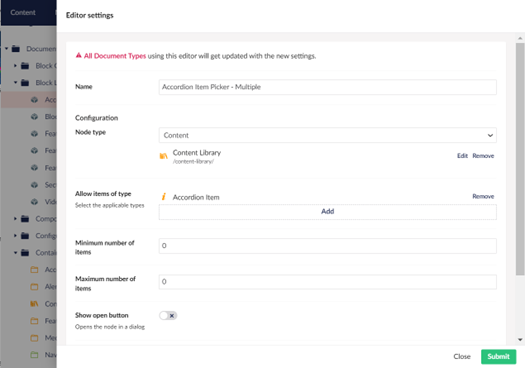The height and width of the screenshot is (368, 525).
Task: Click the Accordion Item info icon
Action: click(163, 197)
